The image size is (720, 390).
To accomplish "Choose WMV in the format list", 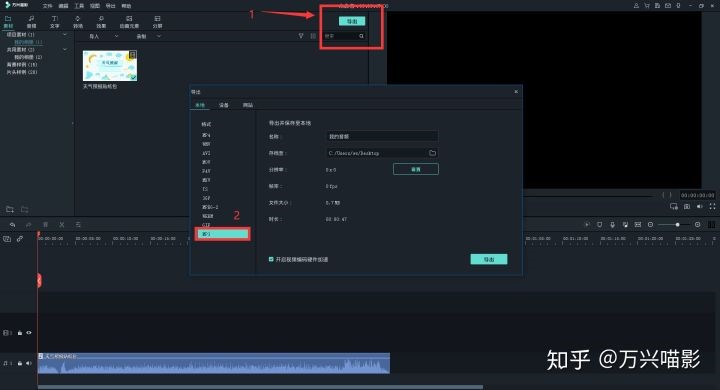I will [206, 144].
